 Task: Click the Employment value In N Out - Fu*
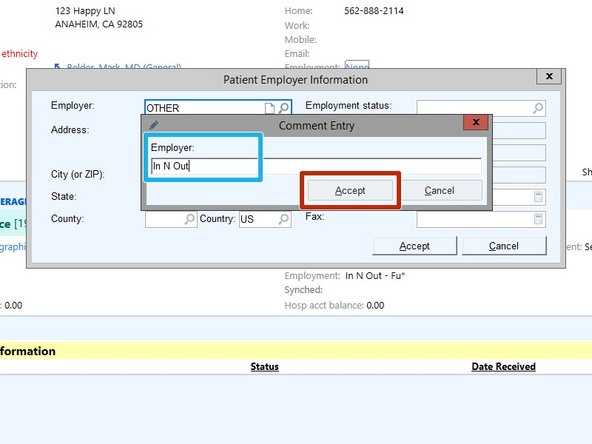pos(375,276)
